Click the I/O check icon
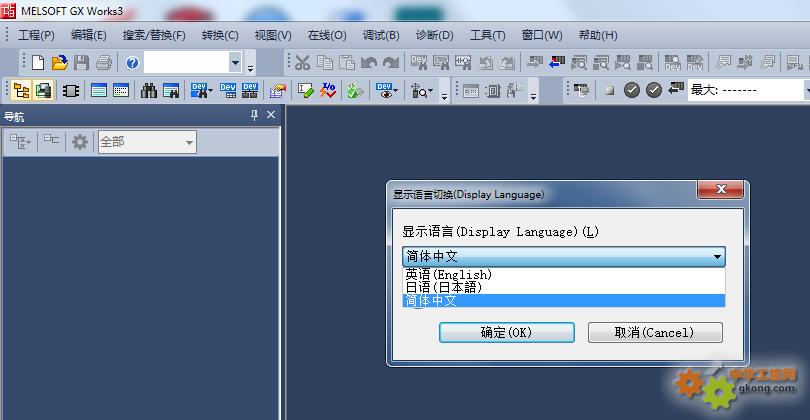This screenshot has width=810, height=420. [328, 91]
